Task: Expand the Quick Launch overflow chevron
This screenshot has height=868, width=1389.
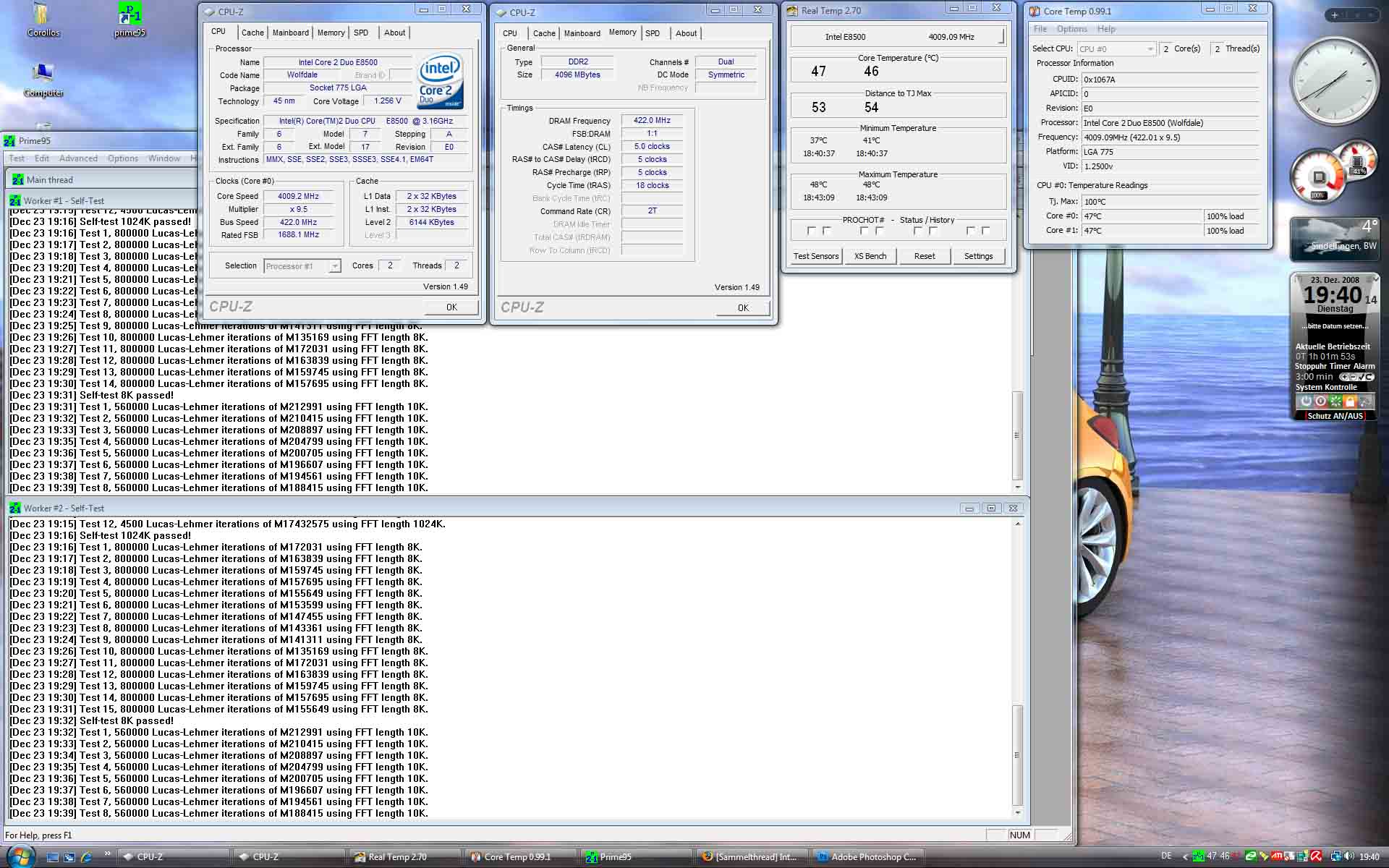Action: (x=107, y=854)
